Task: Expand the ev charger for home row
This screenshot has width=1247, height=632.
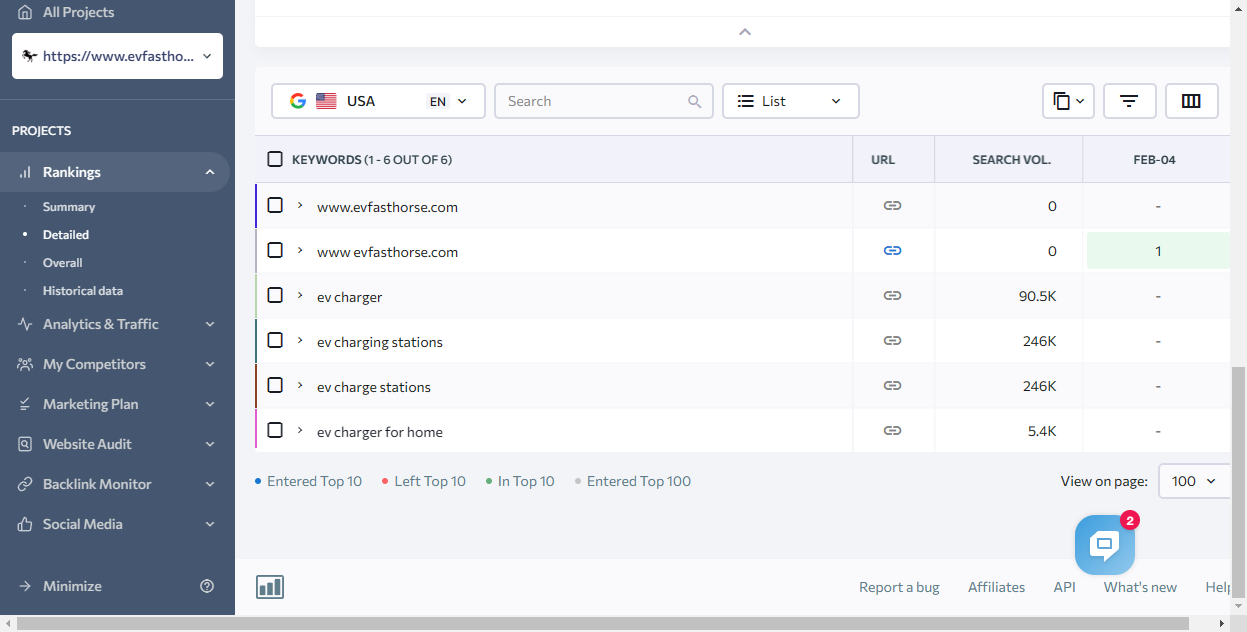Action: click(300, 430)
